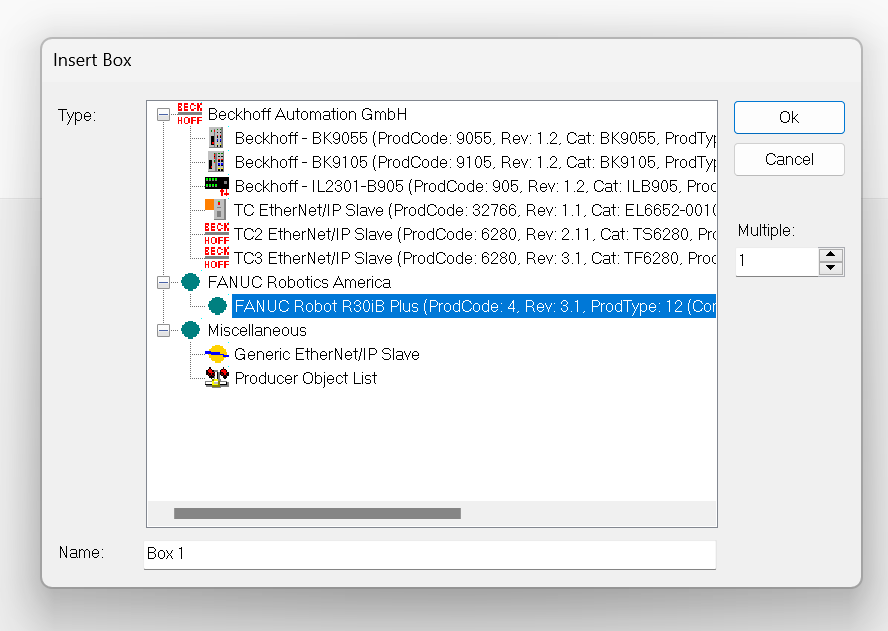Select TC EtherNet/IP Slave entry
Viewport: 888px width, 631px height.
[x=475, y=210]
